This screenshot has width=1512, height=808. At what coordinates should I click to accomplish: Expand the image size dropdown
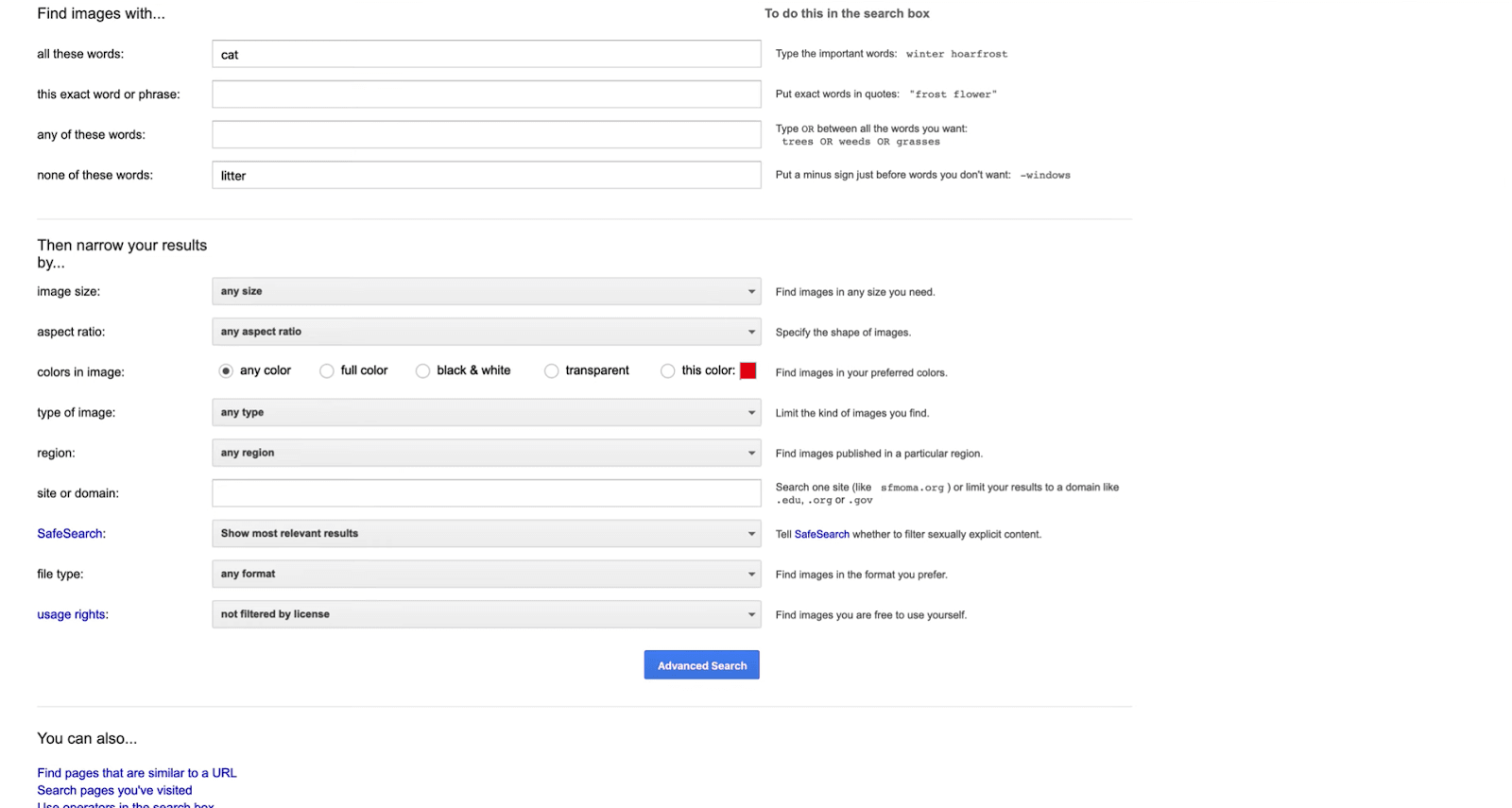[486, 291]
